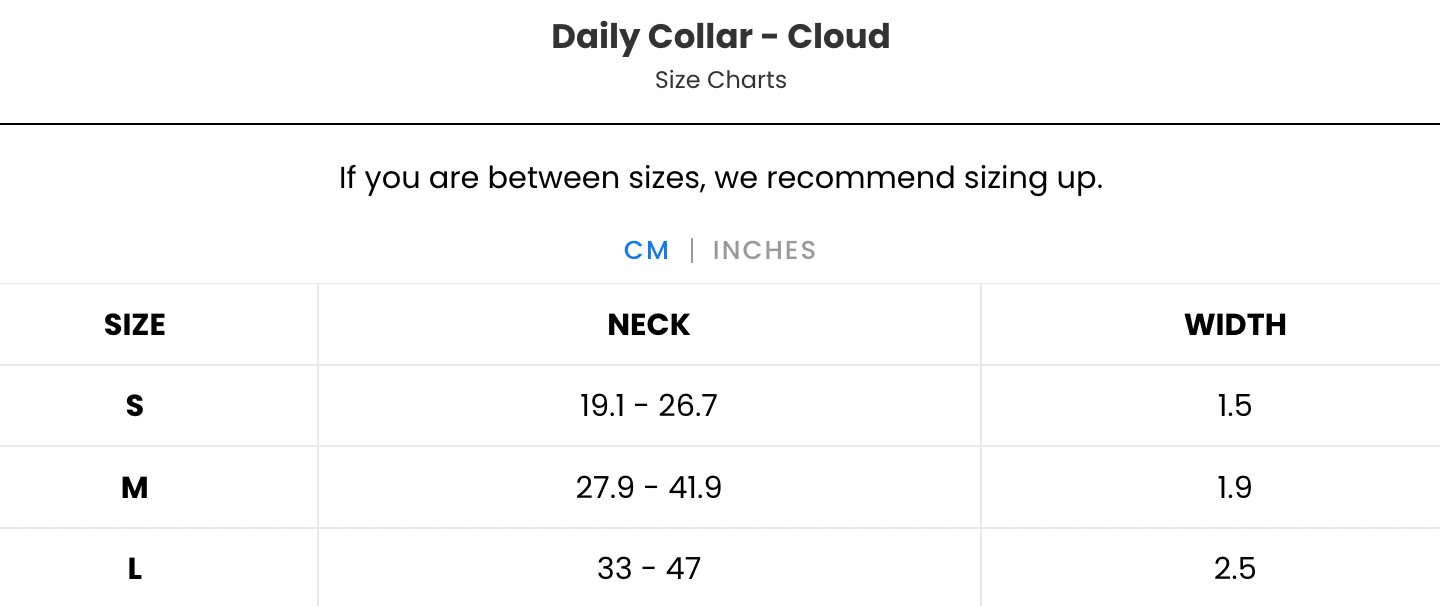Select the WIDTH column header

click(x=1235, y=324)
